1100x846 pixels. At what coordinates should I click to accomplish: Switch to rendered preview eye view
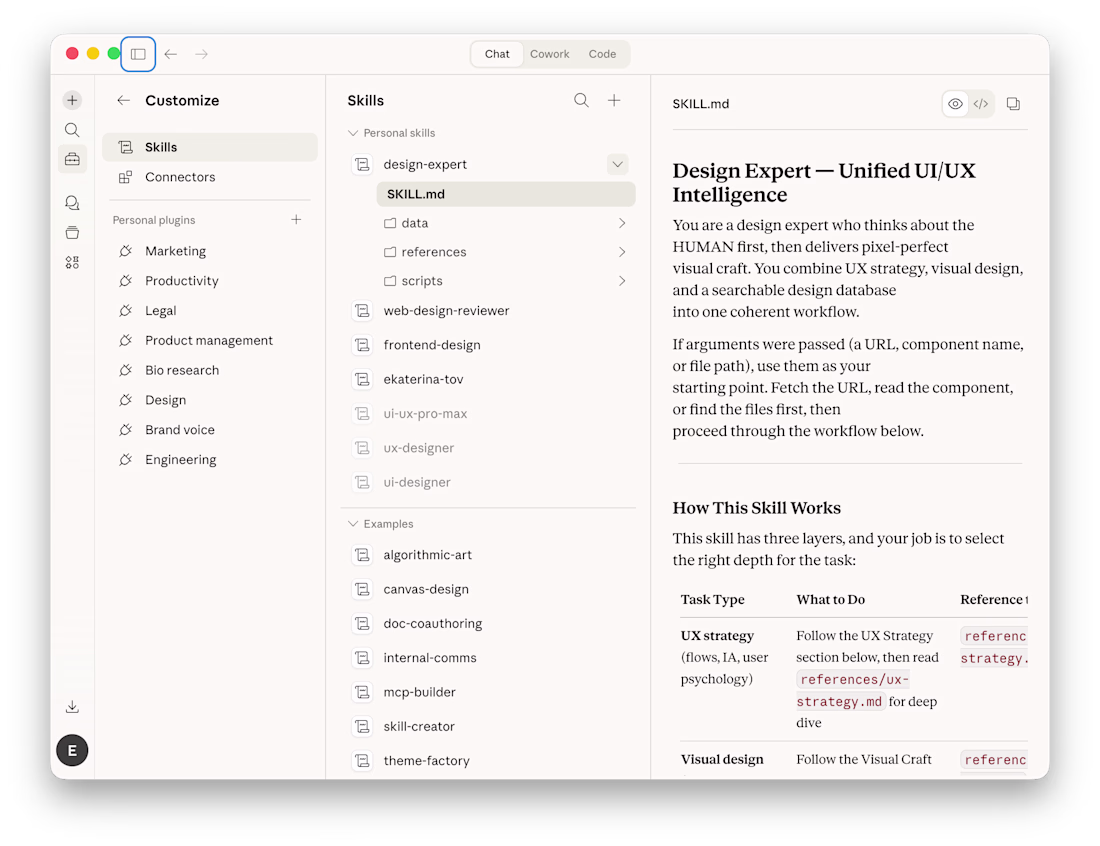point(956,104)
